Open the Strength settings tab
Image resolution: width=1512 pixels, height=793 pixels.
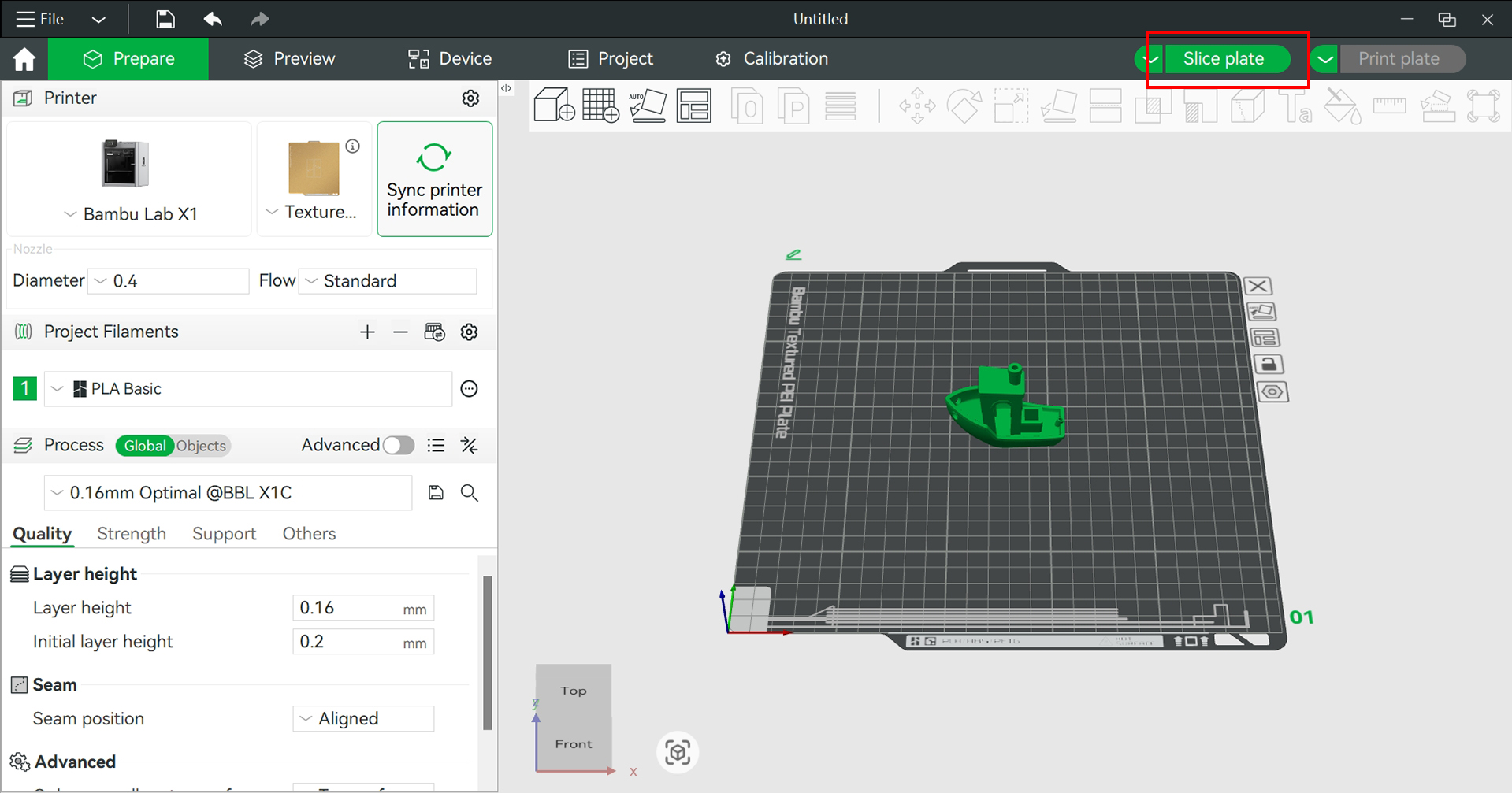[x=132, y=534]
